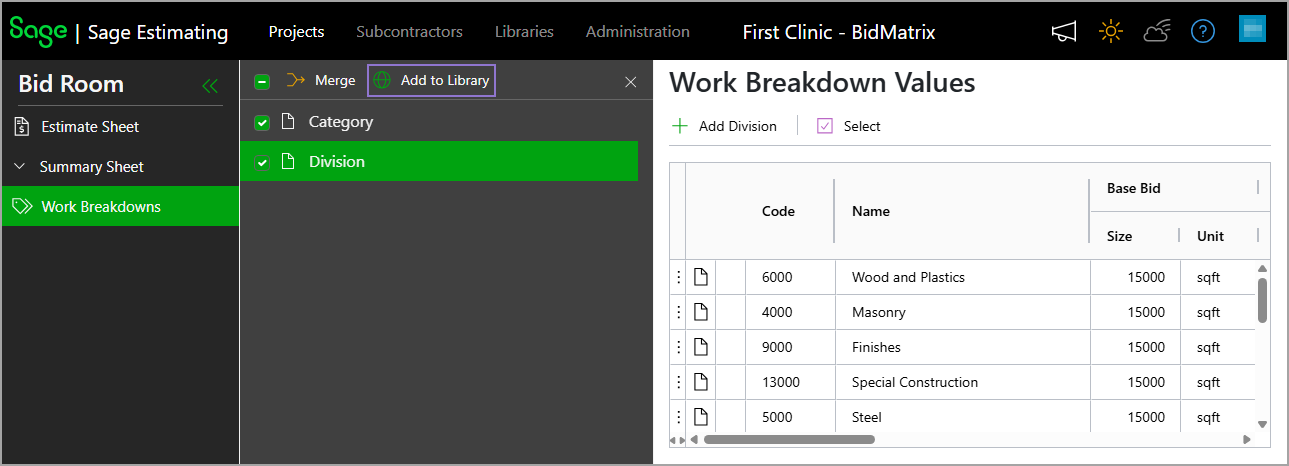
Task: Click code cell 4000
Action: 790,312
